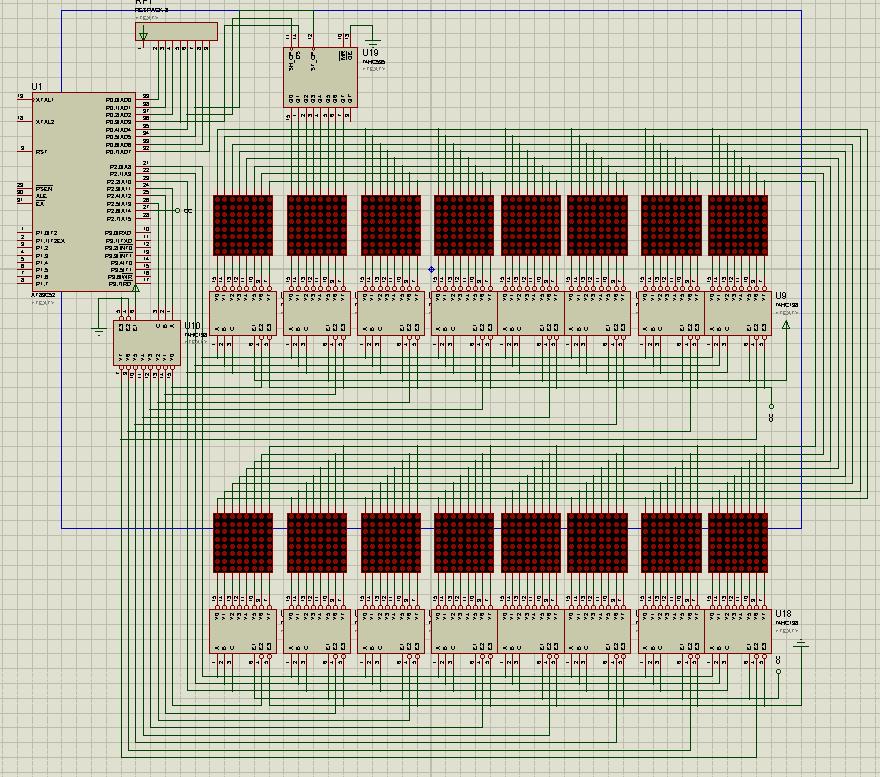Select the first LED matrix in the top row
The height and width of the screenshot is (777, 880).
[243, 225]
